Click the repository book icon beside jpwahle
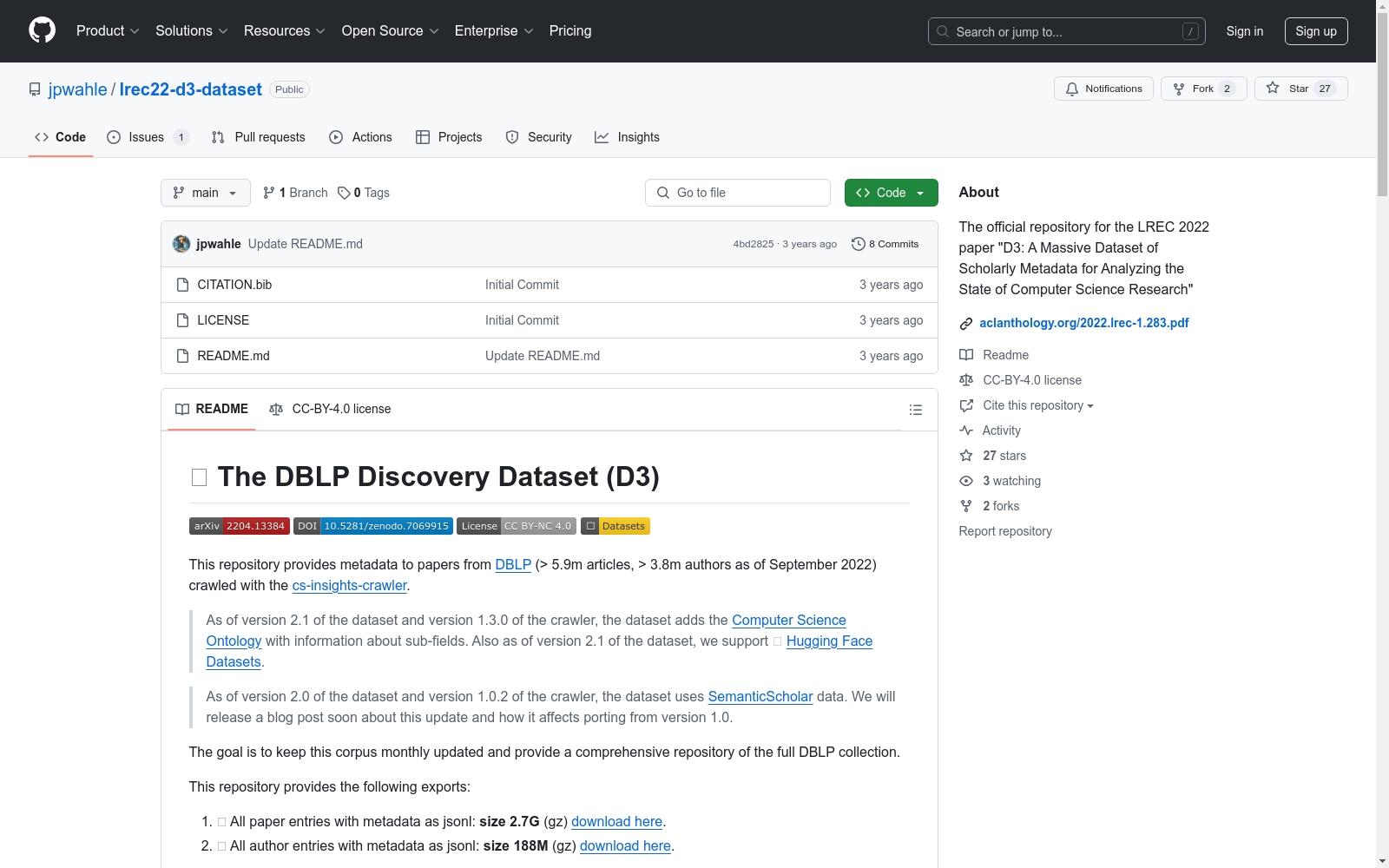Screen dimensions: 1389x868 pyautogui.click(x=35, y=89)
